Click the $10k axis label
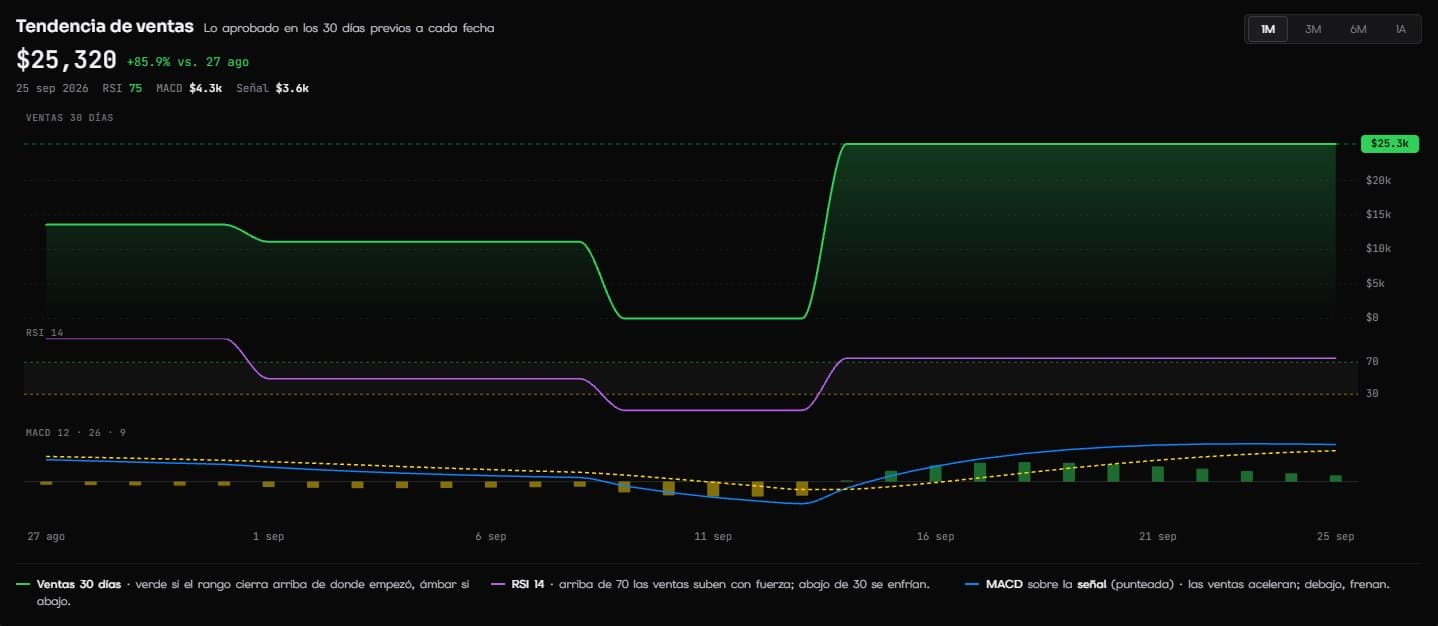The height and width of the screenshot is (626, 1438). tap(1378, 249)
